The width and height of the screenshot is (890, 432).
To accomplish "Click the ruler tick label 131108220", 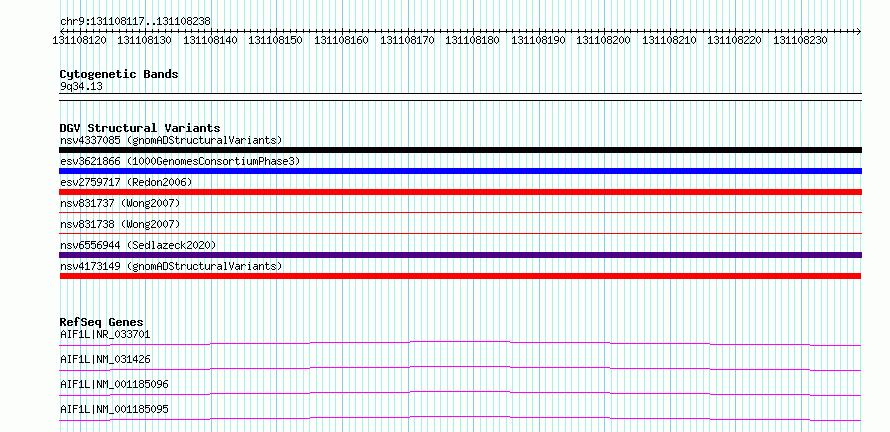I will click(x=734, y=40).
